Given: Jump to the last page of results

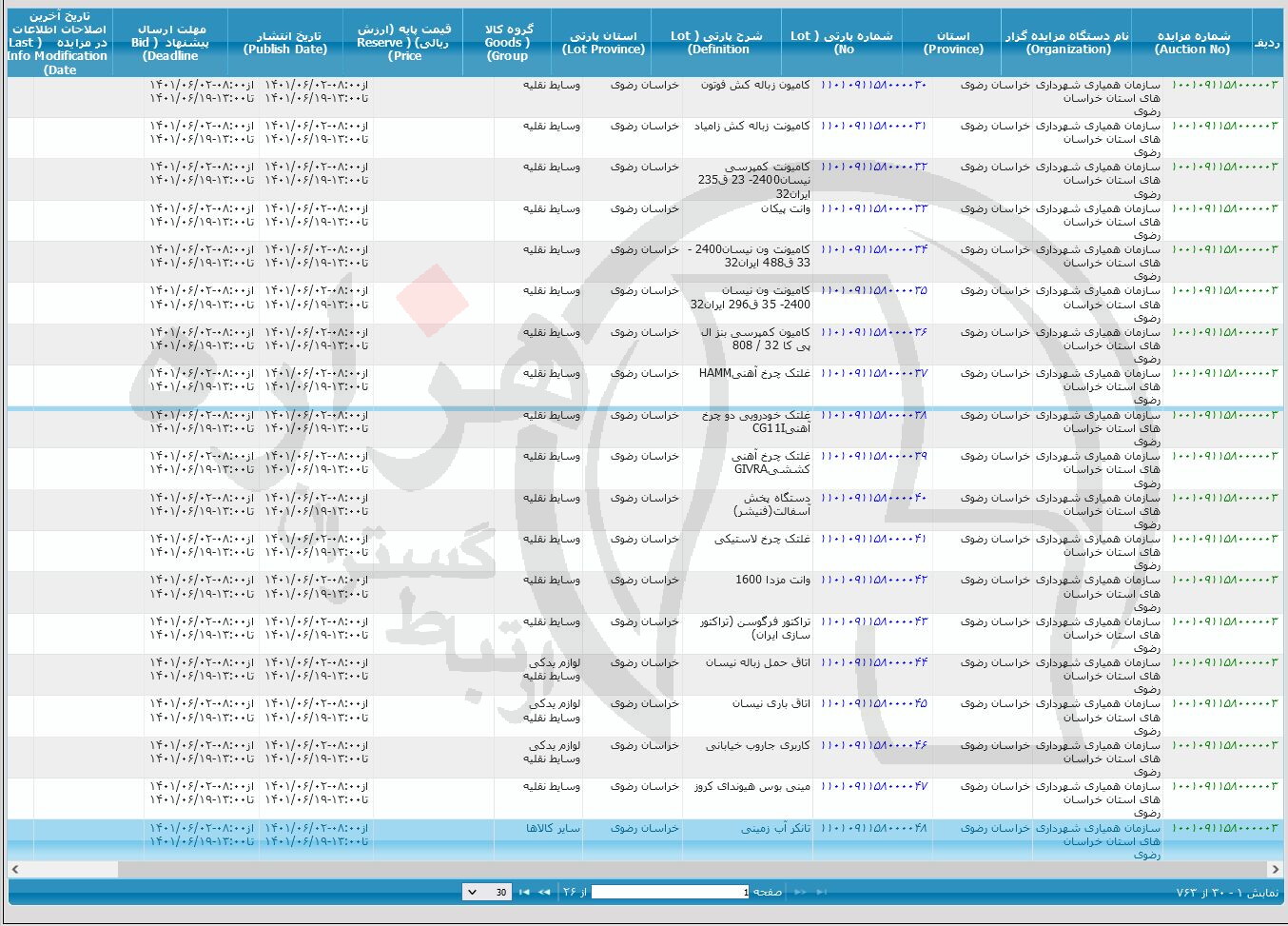Looking at the screenshot, I should click(524, 892).
